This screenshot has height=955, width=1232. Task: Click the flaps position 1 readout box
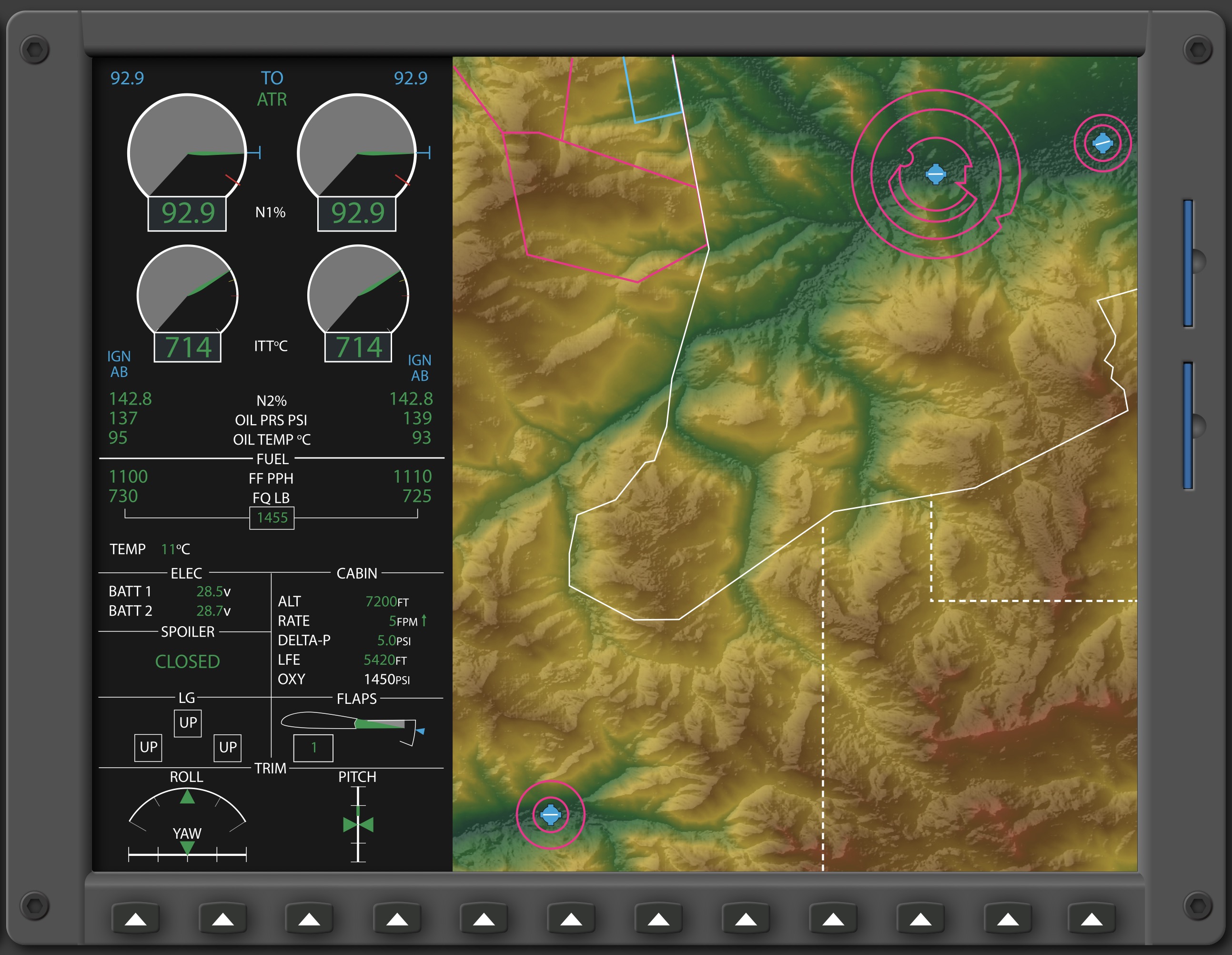313,748
